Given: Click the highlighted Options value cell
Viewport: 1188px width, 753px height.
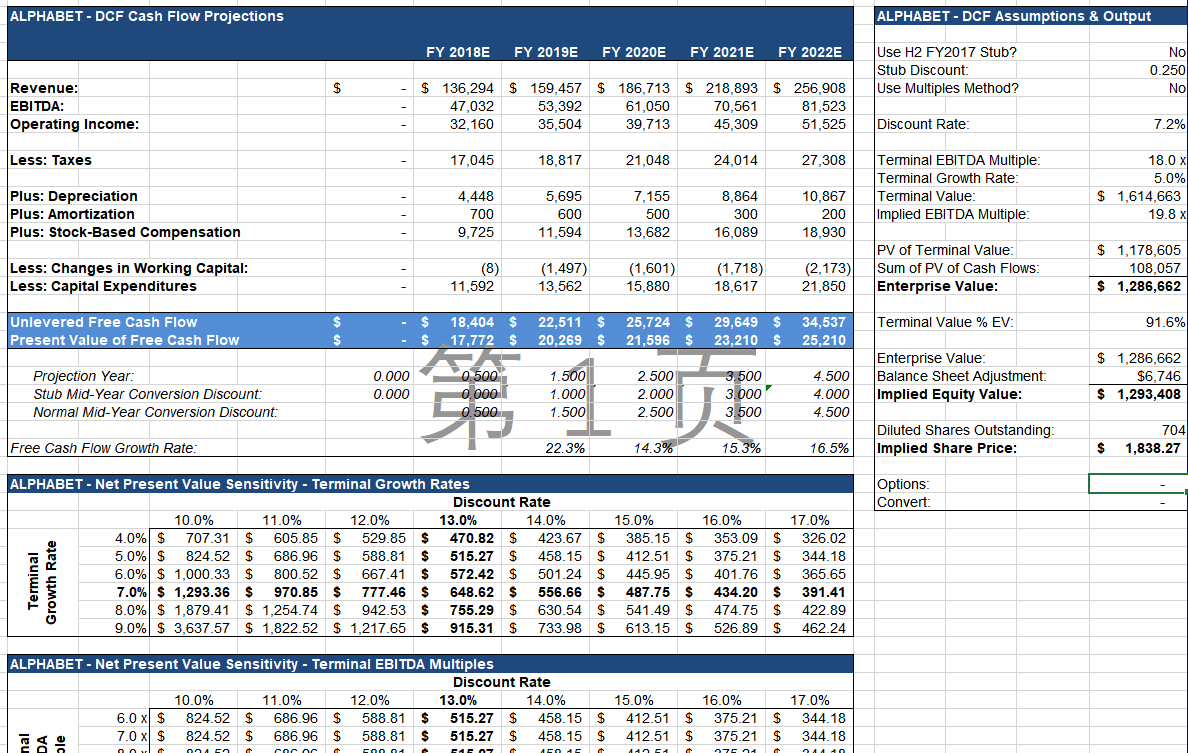Looking at the screenshot, I should tap(1137, 483).
